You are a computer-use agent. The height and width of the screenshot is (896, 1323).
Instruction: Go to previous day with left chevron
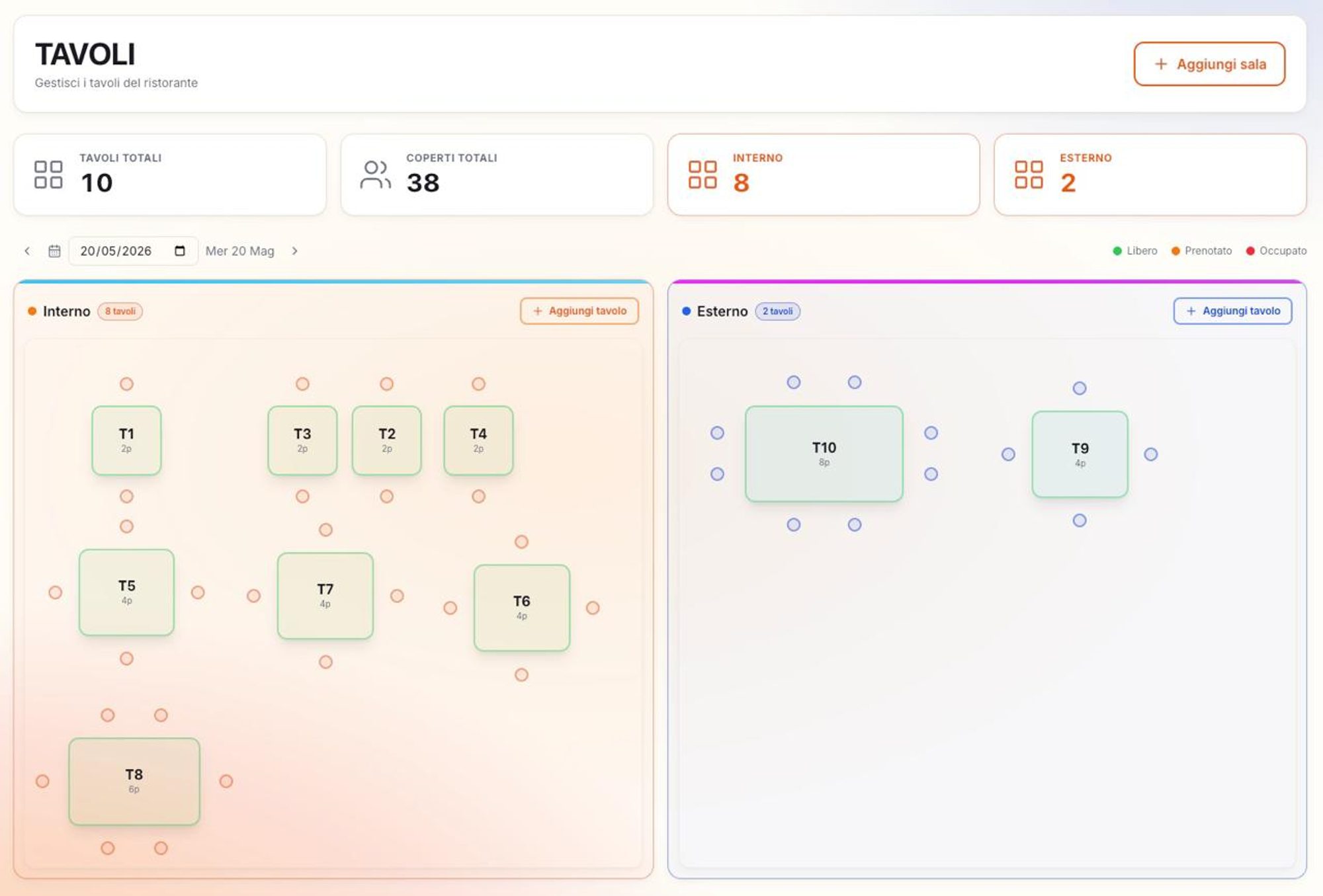tap(27, 251)
